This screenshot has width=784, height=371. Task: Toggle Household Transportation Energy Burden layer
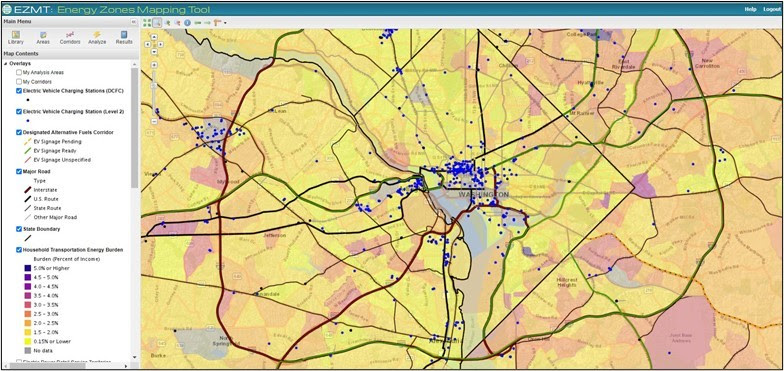[x=19, y=250]
